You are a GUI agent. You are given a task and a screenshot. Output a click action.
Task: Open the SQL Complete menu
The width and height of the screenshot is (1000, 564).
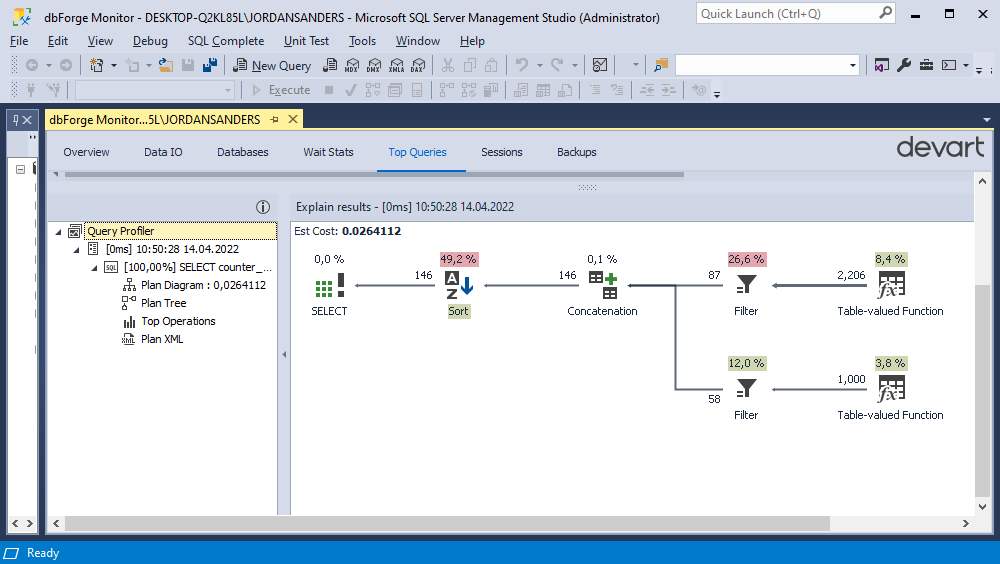click(226, 41)
